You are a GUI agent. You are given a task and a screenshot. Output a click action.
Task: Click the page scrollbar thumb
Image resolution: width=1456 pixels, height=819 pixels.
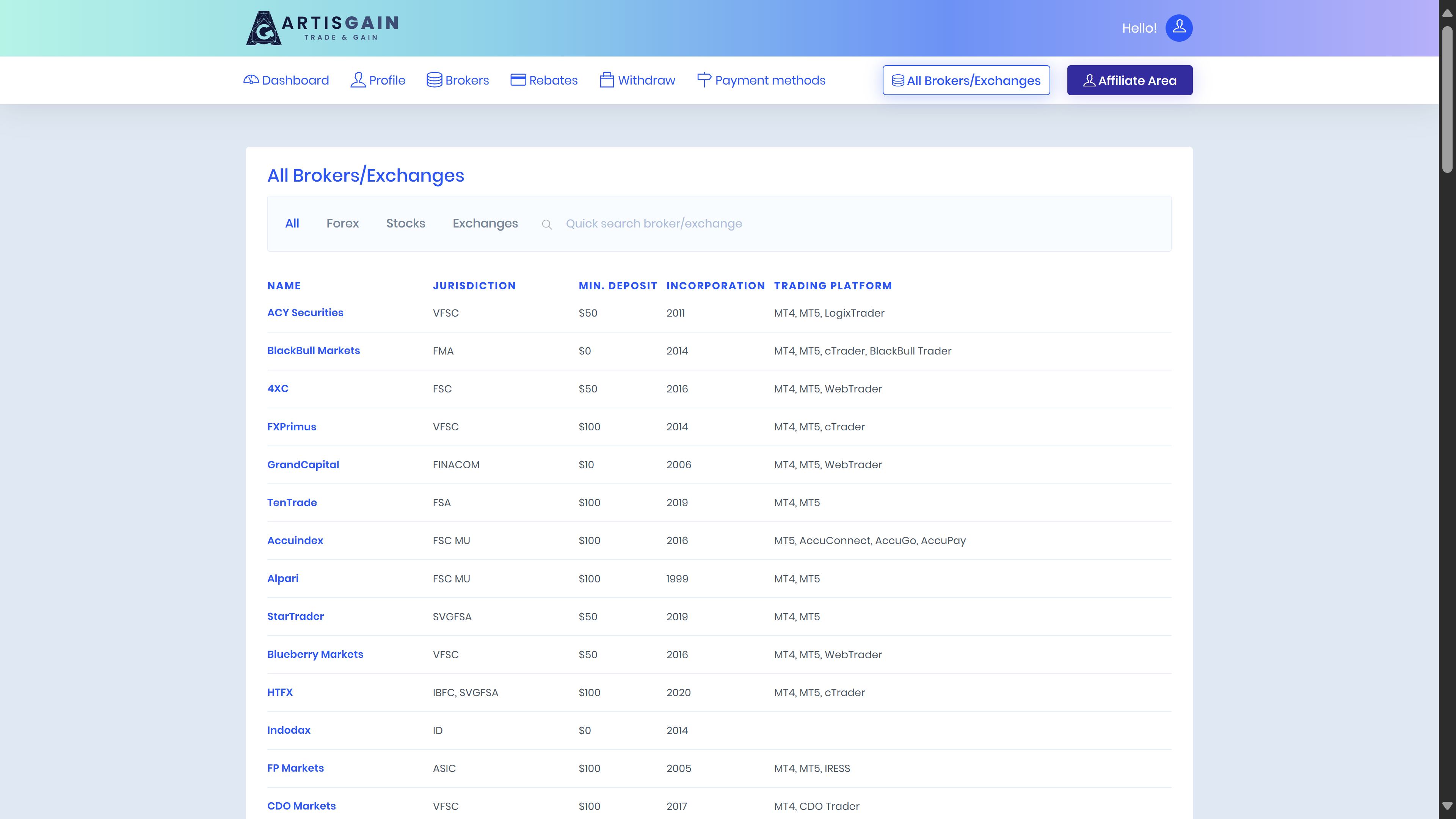[1447, 99]
